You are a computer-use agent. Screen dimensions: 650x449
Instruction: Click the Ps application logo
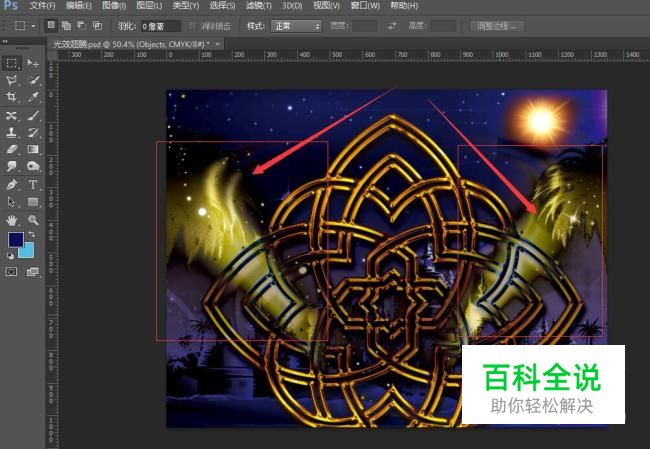click(x=10, y=5)
